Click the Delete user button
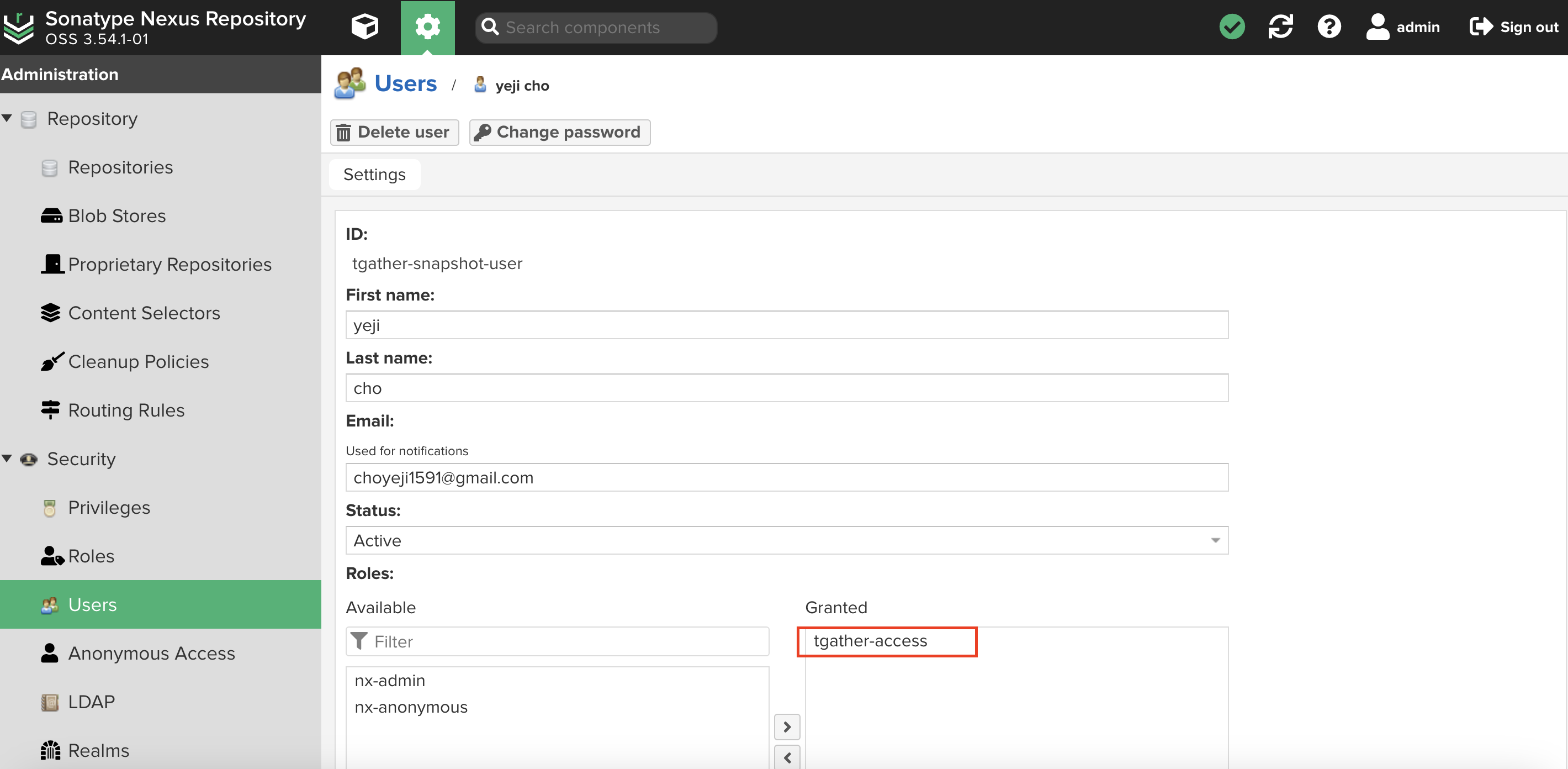 [x=394, y=132]
